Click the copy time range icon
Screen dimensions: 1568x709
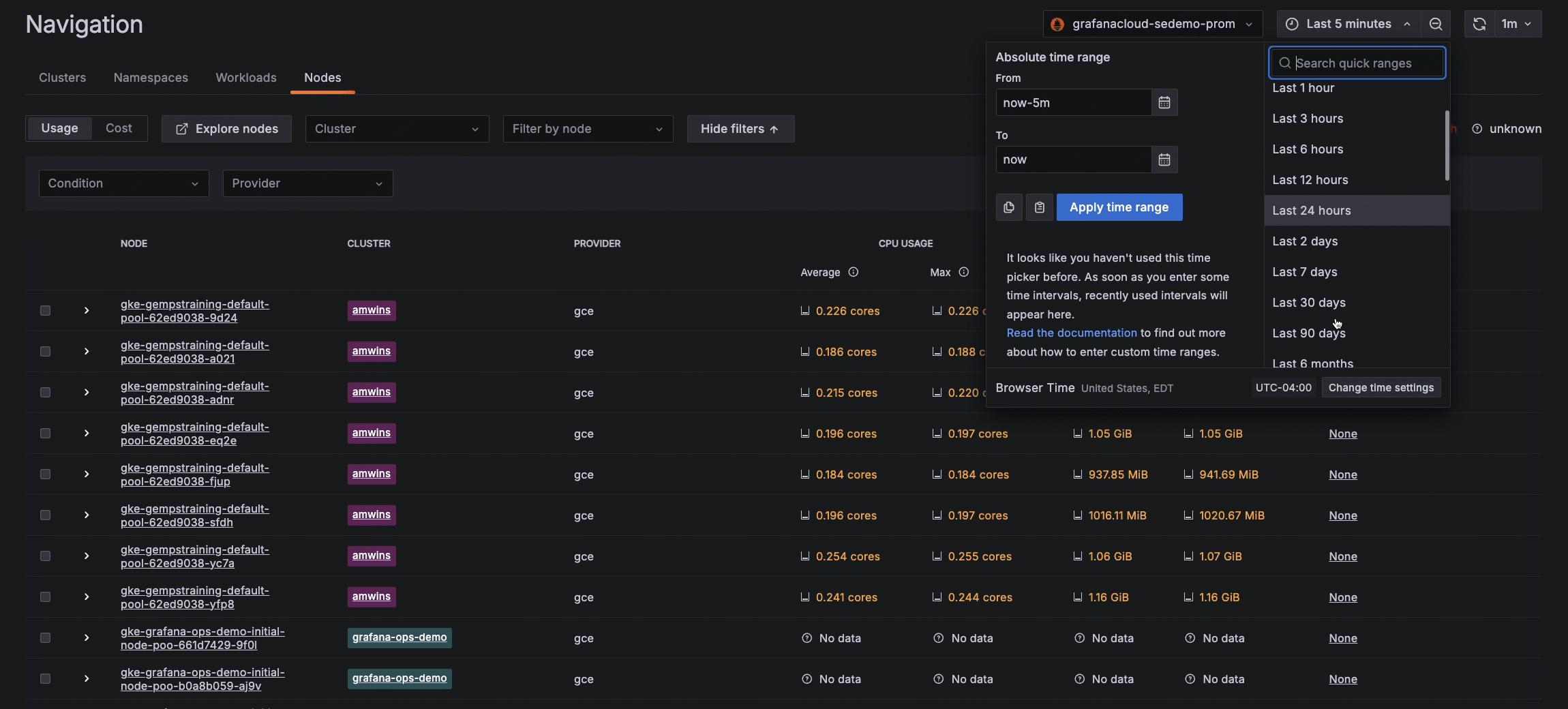1009,207
